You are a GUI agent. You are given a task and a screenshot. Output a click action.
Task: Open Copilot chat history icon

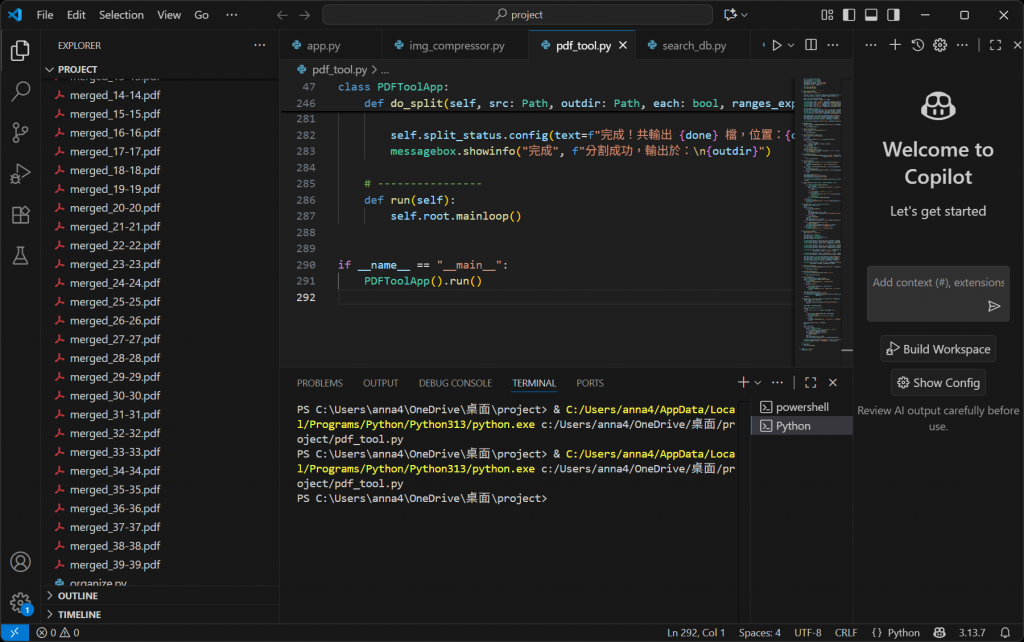917,45
